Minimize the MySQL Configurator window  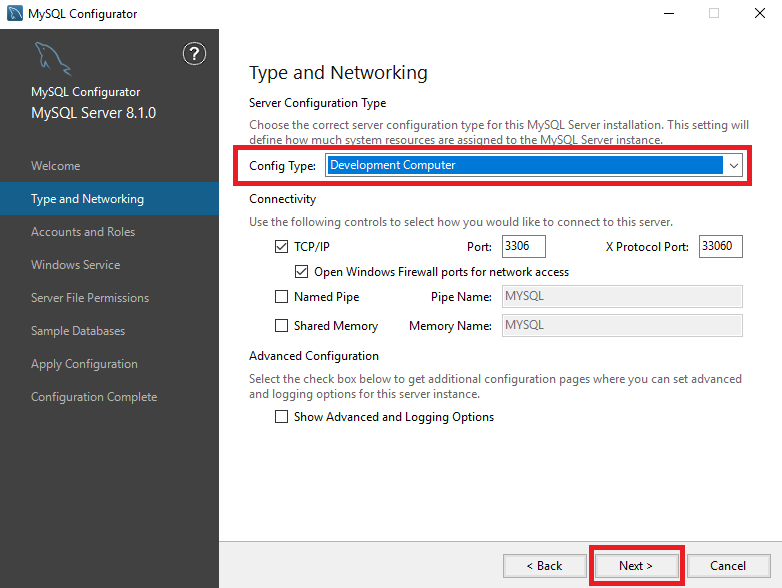point(669,13)
